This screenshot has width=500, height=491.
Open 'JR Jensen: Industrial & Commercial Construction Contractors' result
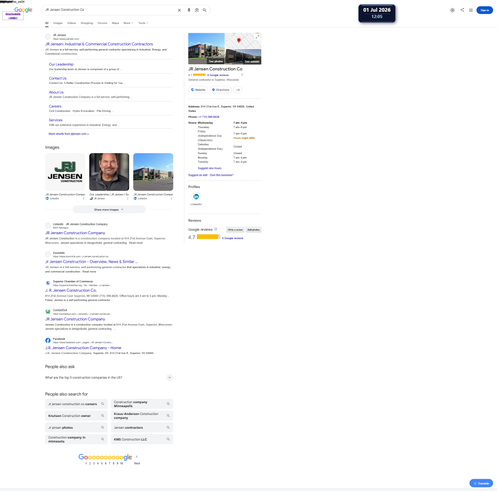99,44
